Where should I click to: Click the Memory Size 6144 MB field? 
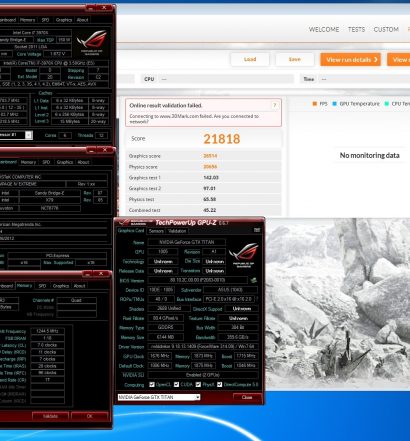[x=165, y=337]
